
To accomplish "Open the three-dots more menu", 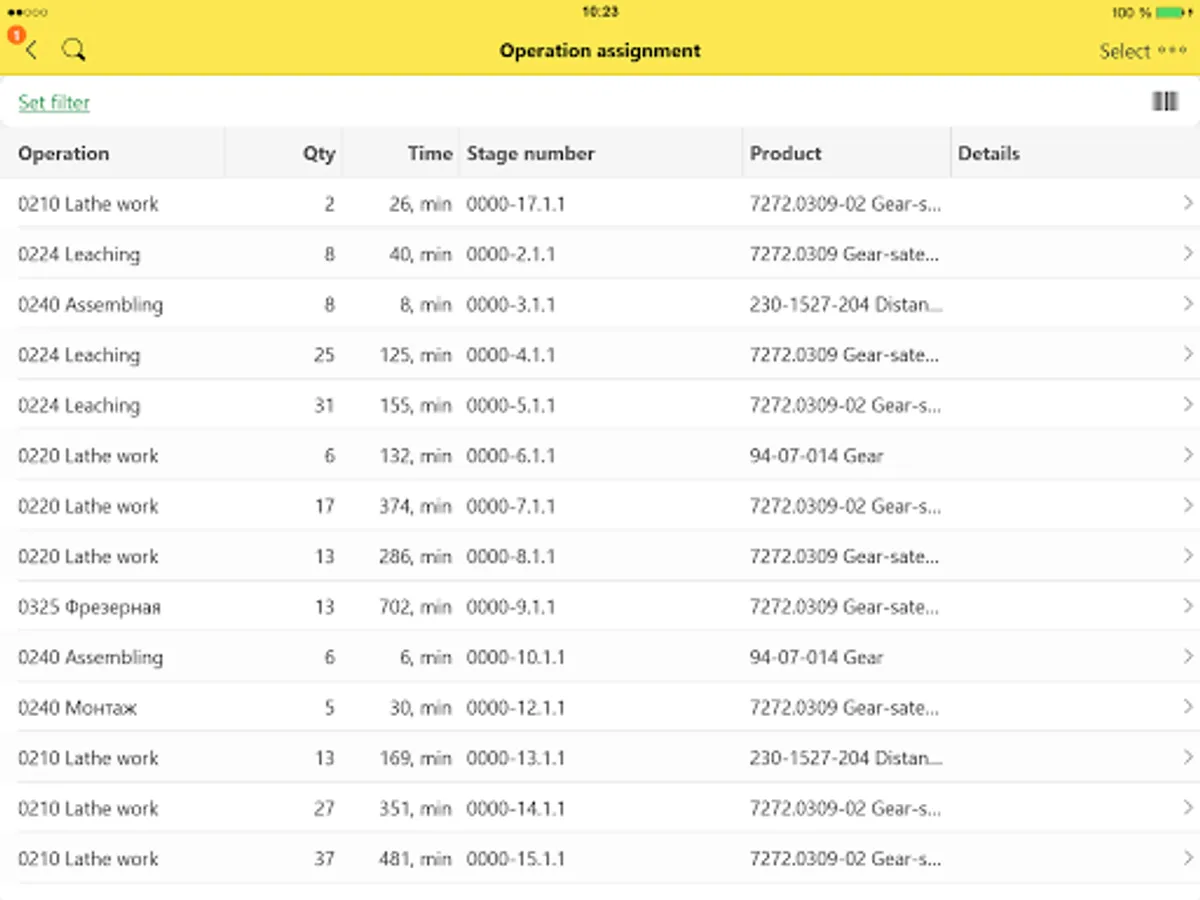I will click(1172, 51).
